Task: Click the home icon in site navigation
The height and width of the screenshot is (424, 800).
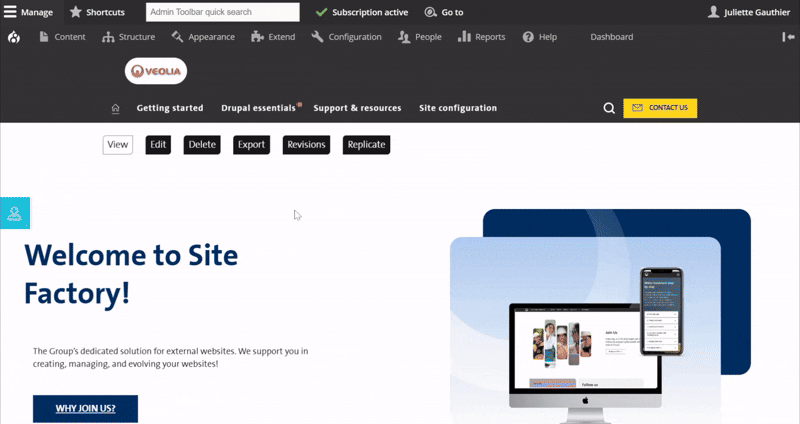Action: [115, 108]
